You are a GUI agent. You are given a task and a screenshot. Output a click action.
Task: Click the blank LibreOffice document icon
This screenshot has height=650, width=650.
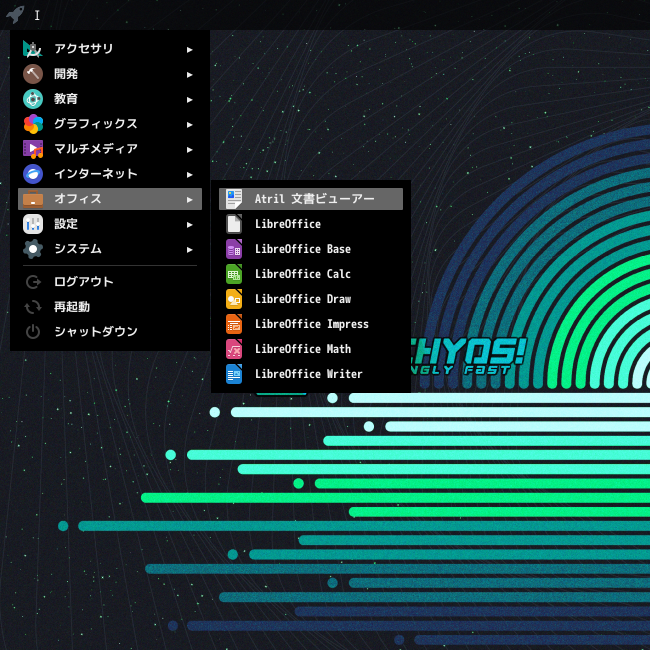click(234, 224)
